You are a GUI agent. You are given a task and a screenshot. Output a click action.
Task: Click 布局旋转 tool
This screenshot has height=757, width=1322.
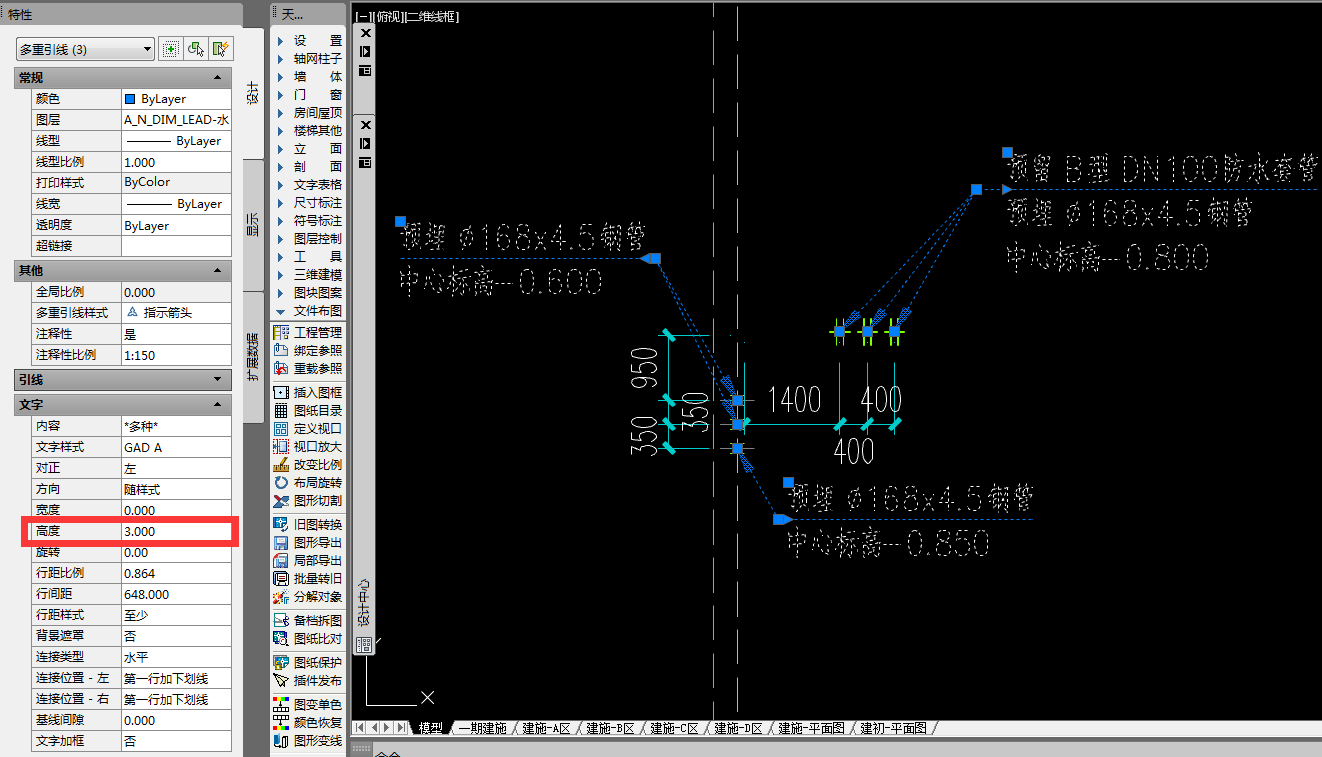[308, 482]
